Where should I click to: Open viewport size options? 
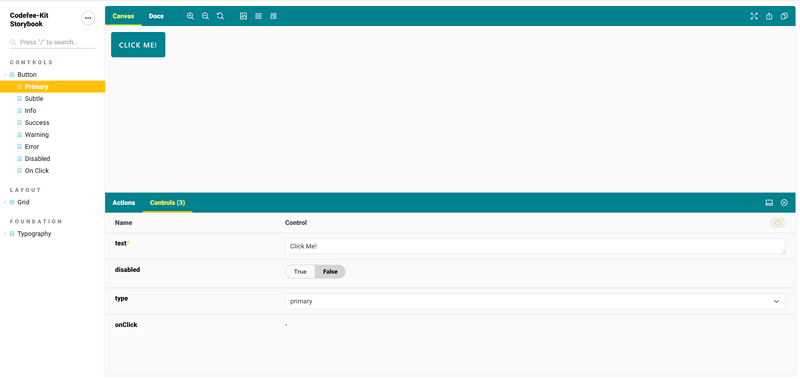tap(273, 16)
